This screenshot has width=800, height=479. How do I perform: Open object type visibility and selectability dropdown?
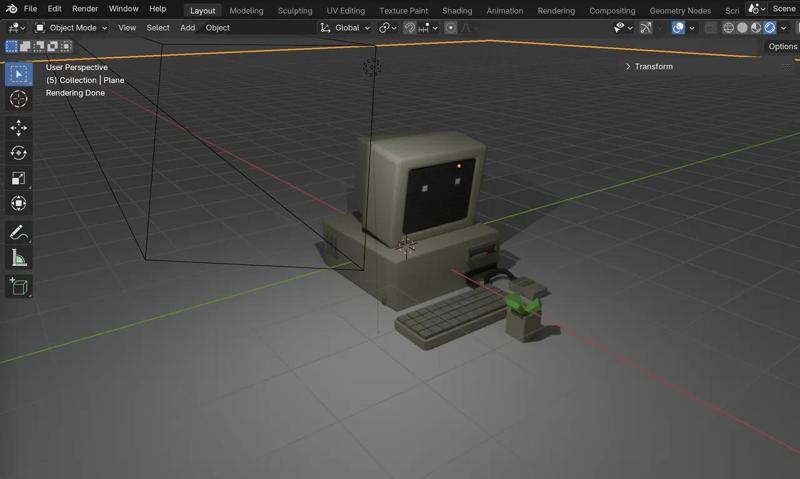(x=623, y=28)
